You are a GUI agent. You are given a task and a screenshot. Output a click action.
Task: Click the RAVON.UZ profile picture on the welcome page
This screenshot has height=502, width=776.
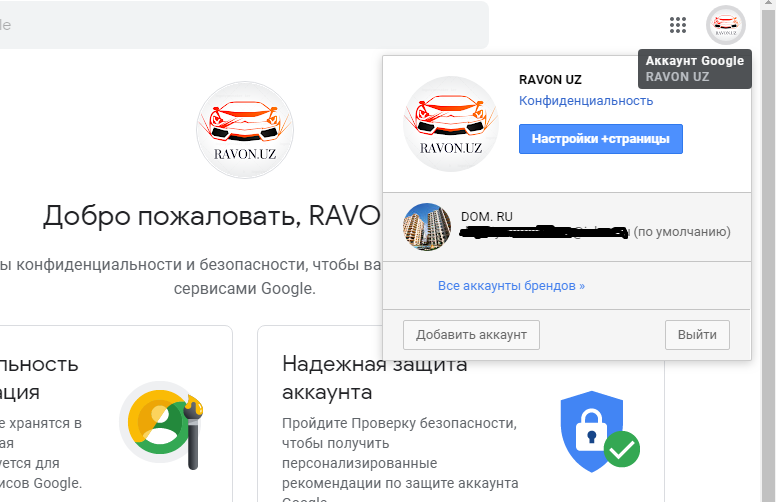(245, 130)
